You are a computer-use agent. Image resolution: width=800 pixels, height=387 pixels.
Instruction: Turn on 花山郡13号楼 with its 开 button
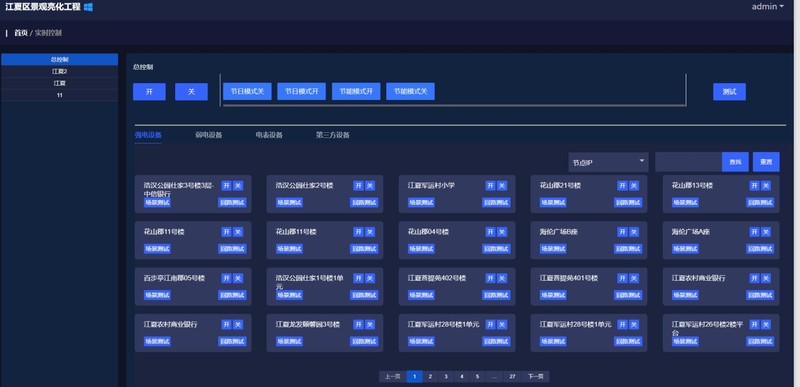(754, 186)
